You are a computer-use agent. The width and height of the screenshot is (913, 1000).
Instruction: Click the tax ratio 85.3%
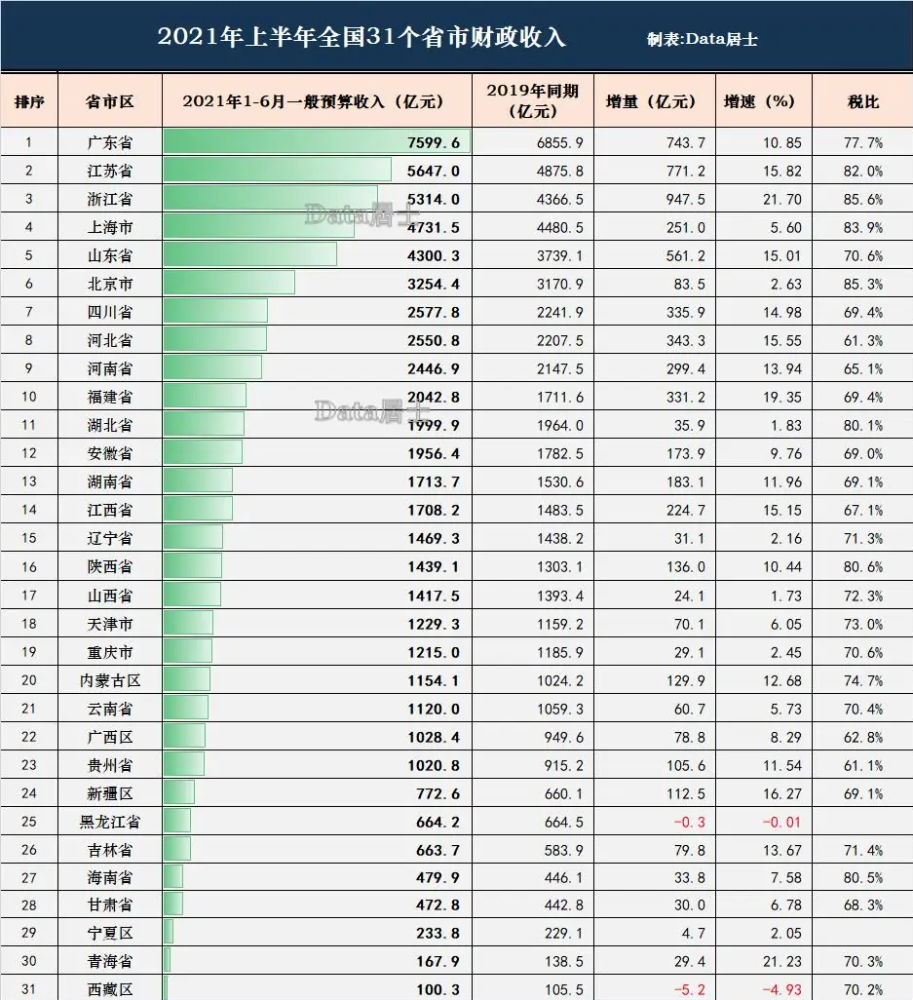[863, 284]
